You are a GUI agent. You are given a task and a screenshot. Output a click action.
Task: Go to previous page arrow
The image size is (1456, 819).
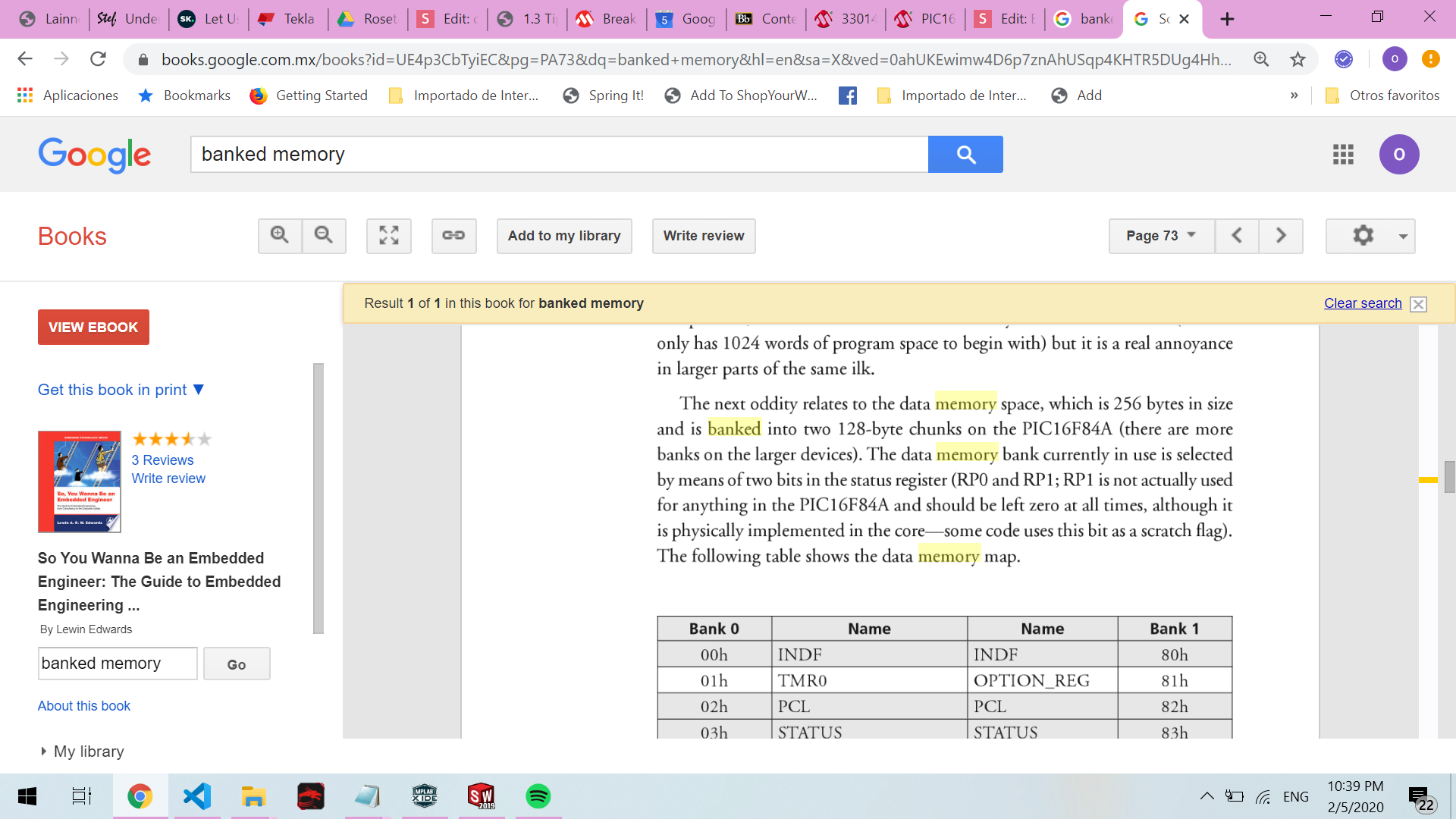tap(1237, 236)
